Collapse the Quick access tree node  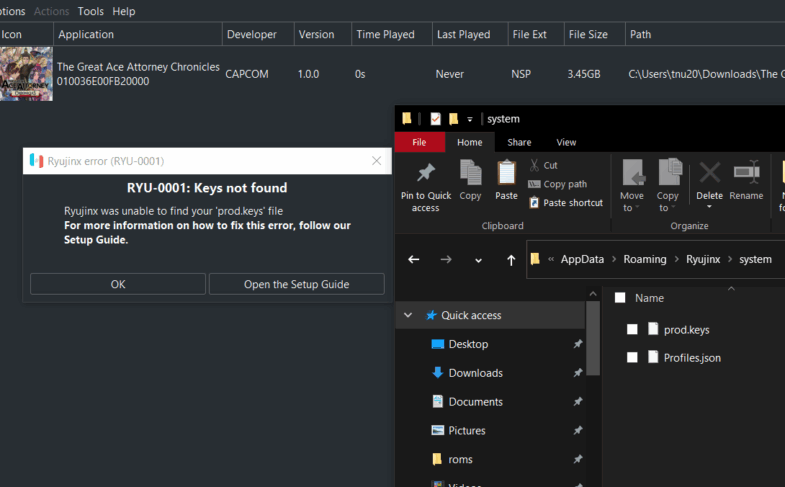coord(408,315)
